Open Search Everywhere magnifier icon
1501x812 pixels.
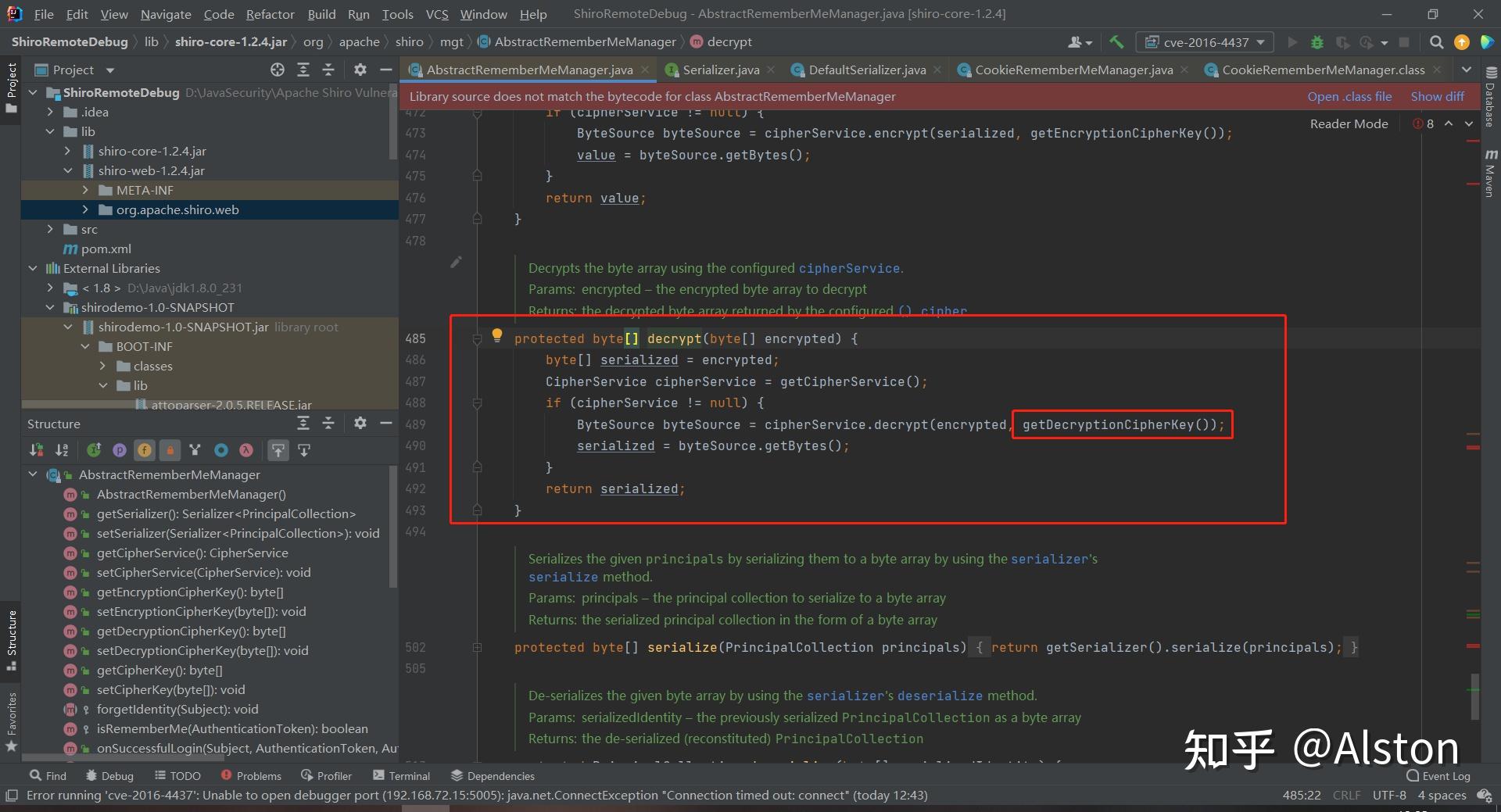pos(1436,42)
